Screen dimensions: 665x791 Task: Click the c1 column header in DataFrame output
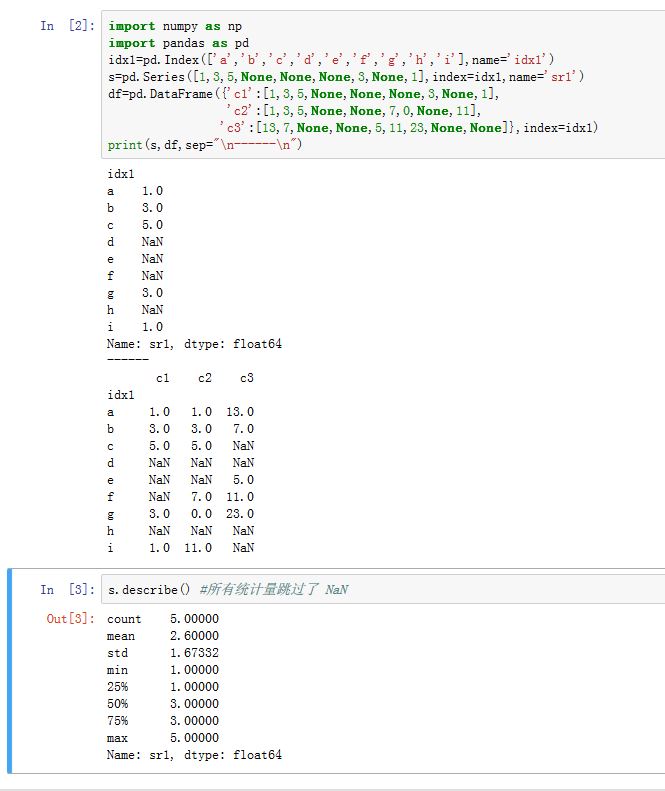162,378
